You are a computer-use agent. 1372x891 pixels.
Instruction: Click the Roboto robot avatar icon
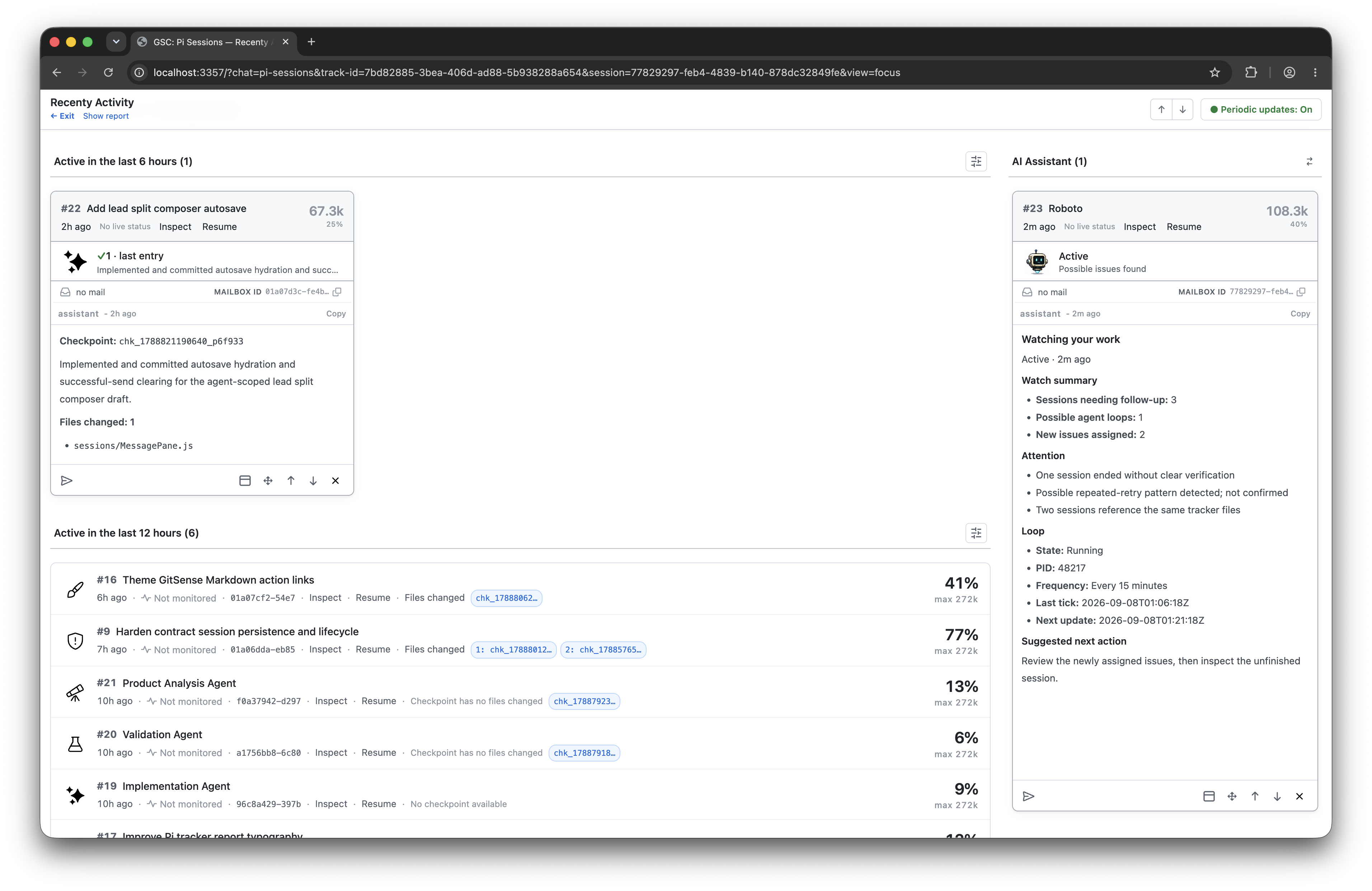click(x=1037, y=262)
